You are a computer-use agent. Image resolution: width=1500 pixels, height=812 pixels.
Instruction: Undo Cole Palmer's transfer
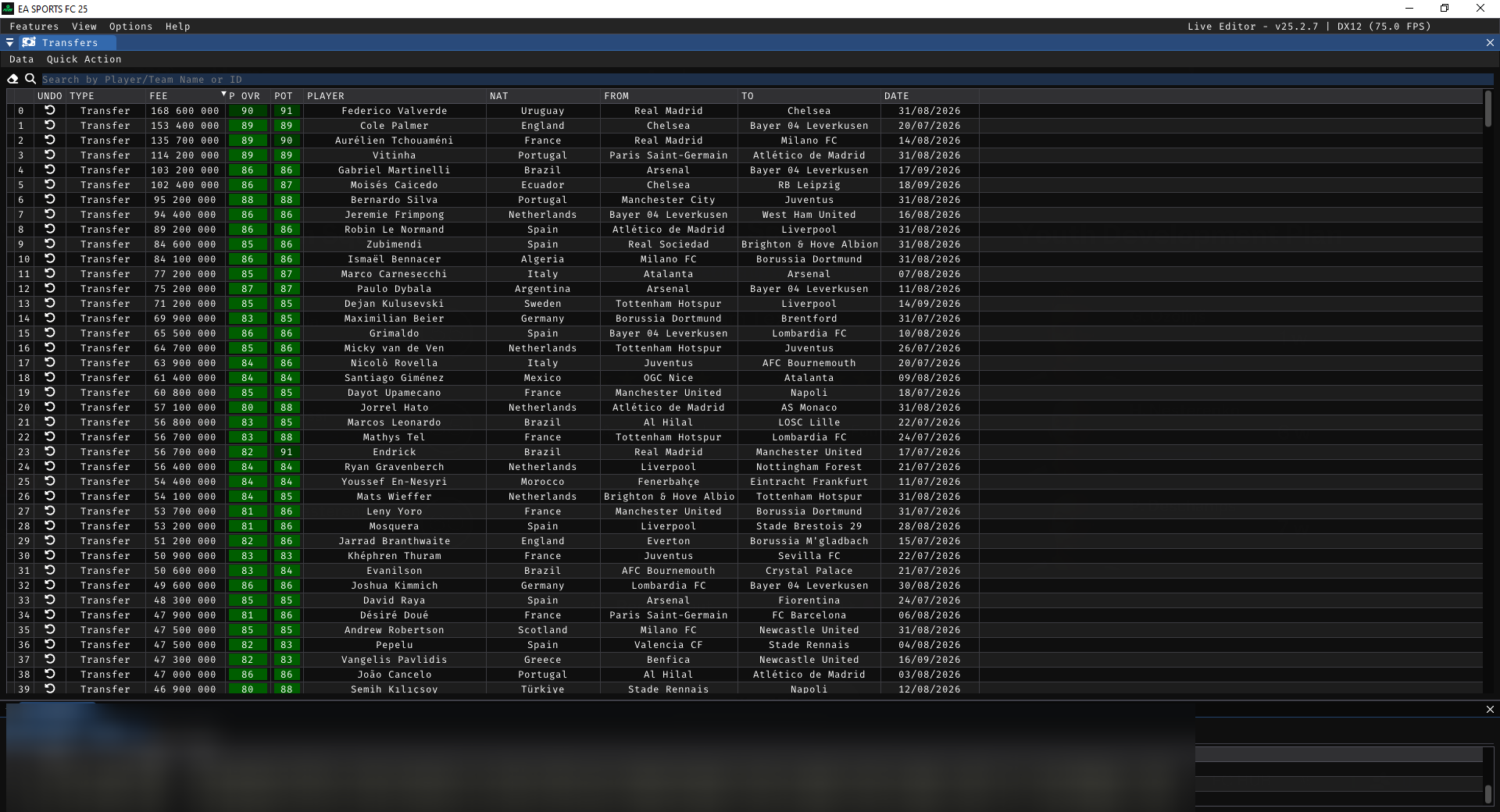point(50,126)
